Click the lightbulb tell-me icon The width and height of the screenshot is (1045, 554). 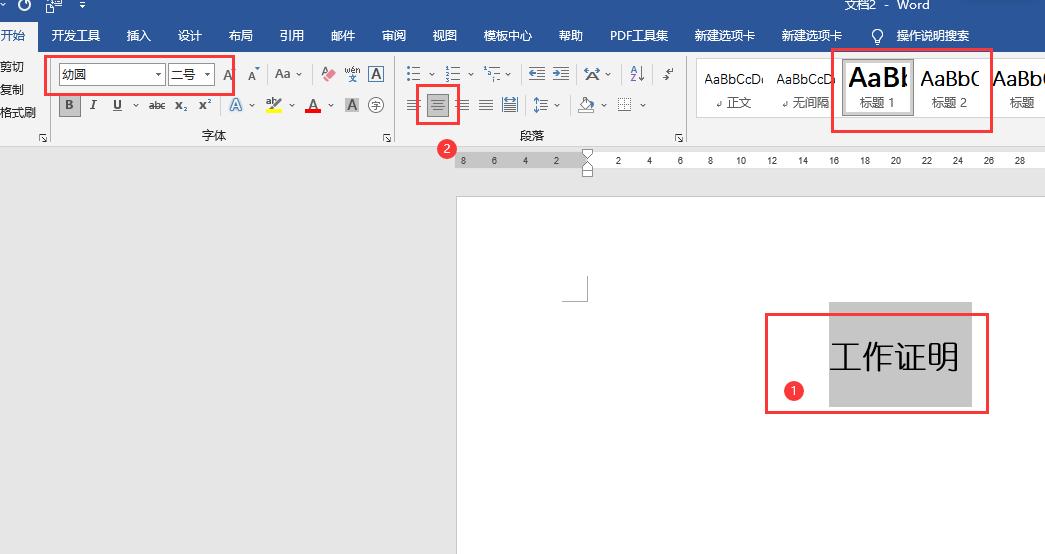pyautogui.click(x=877, y=36)
